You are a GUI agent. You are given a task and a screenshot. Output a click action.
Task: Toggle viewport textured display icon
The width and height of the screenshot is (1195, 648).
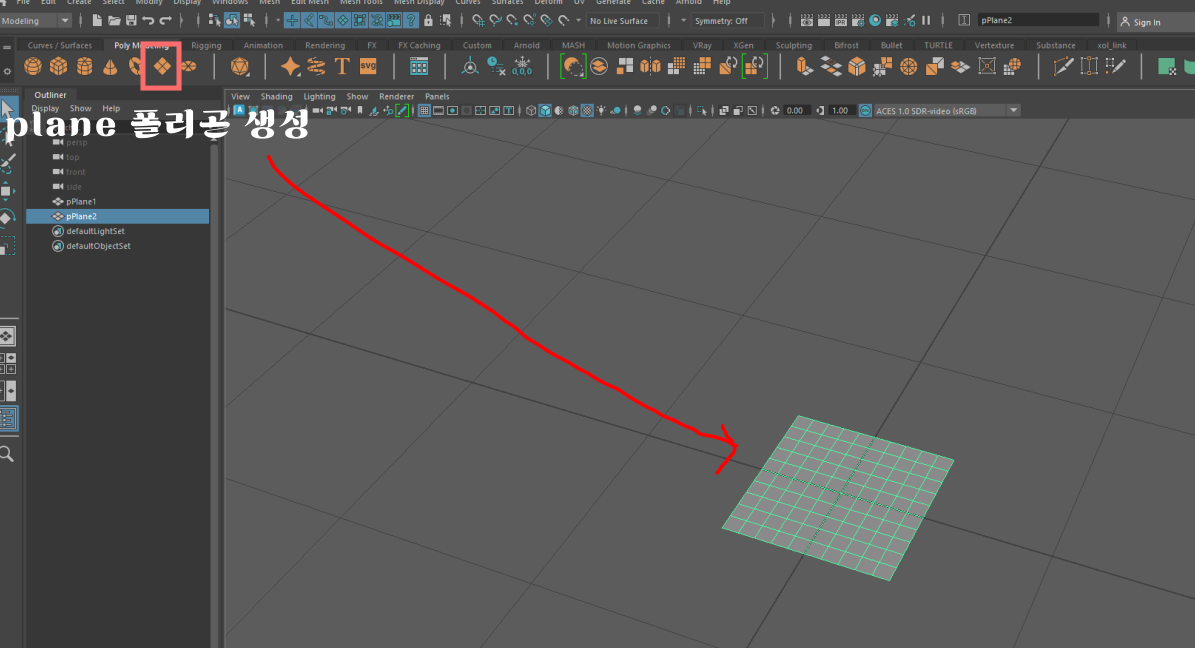tap(588, 111)
